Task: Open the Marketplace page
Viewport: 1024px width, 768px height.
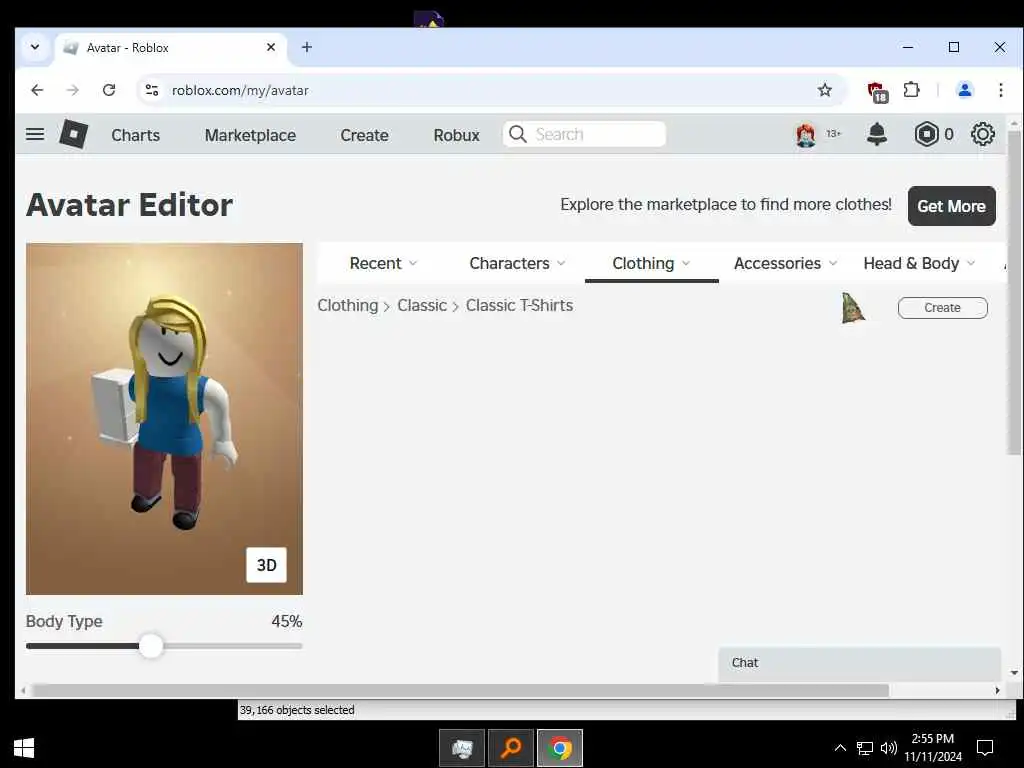Action: [250, 135]
